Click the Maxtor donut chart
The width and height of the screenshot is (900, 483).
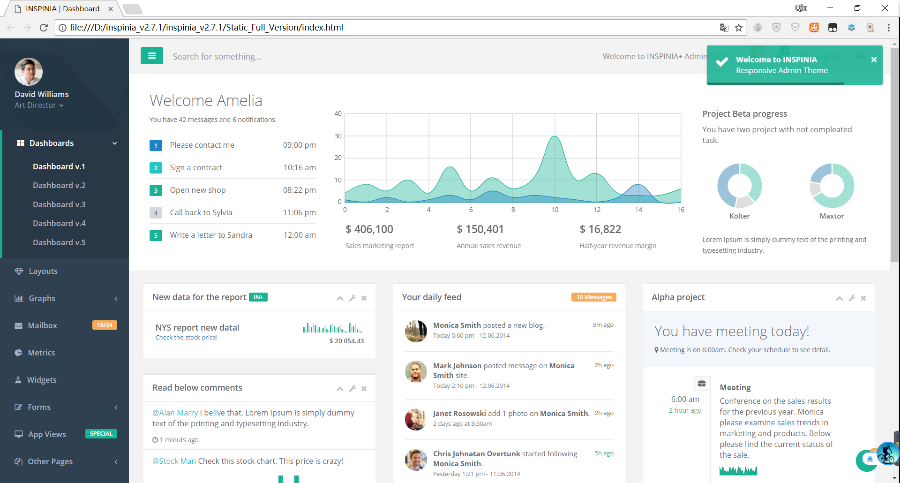832,186
